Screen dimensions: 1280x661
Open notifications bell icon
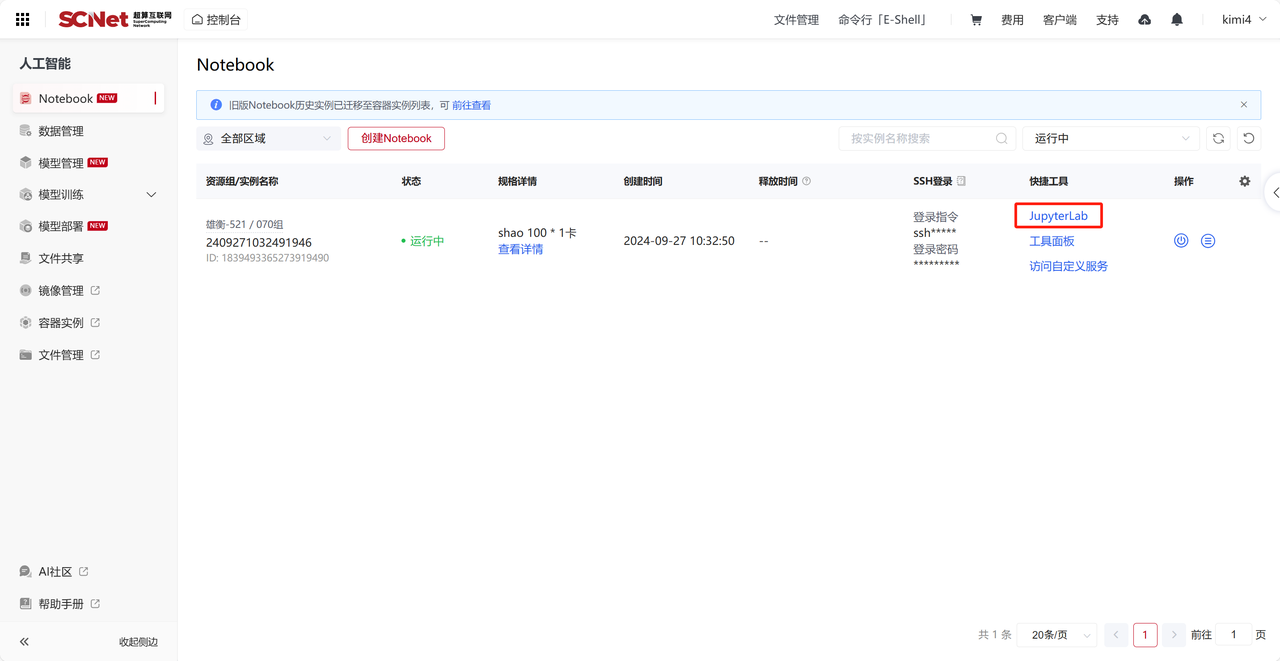click(x=1177, y=20)
